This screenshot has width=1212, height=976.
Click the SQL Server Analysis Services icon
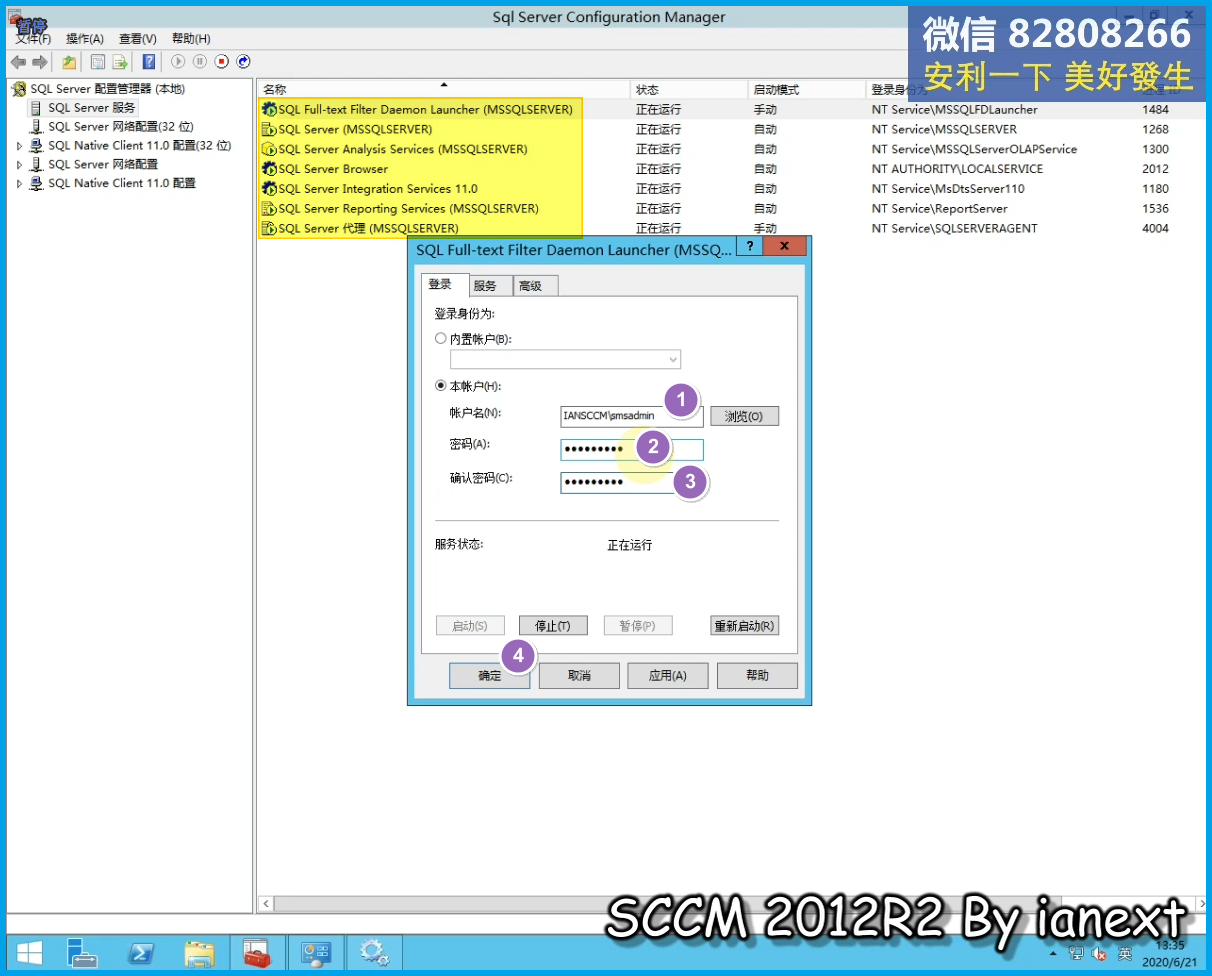point(268,149)
